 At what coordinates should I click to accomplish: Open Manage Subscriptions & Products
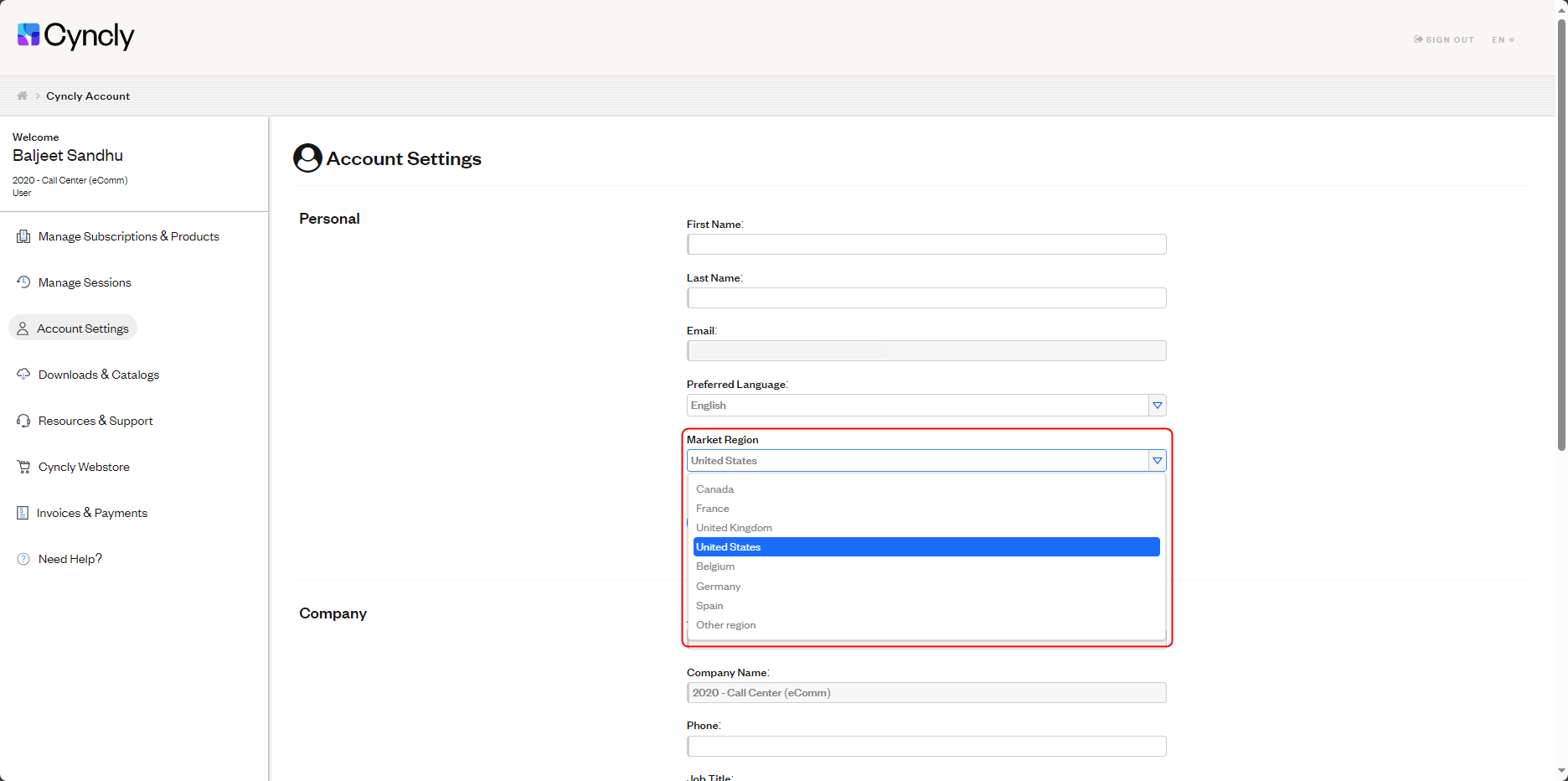point(129,236)
